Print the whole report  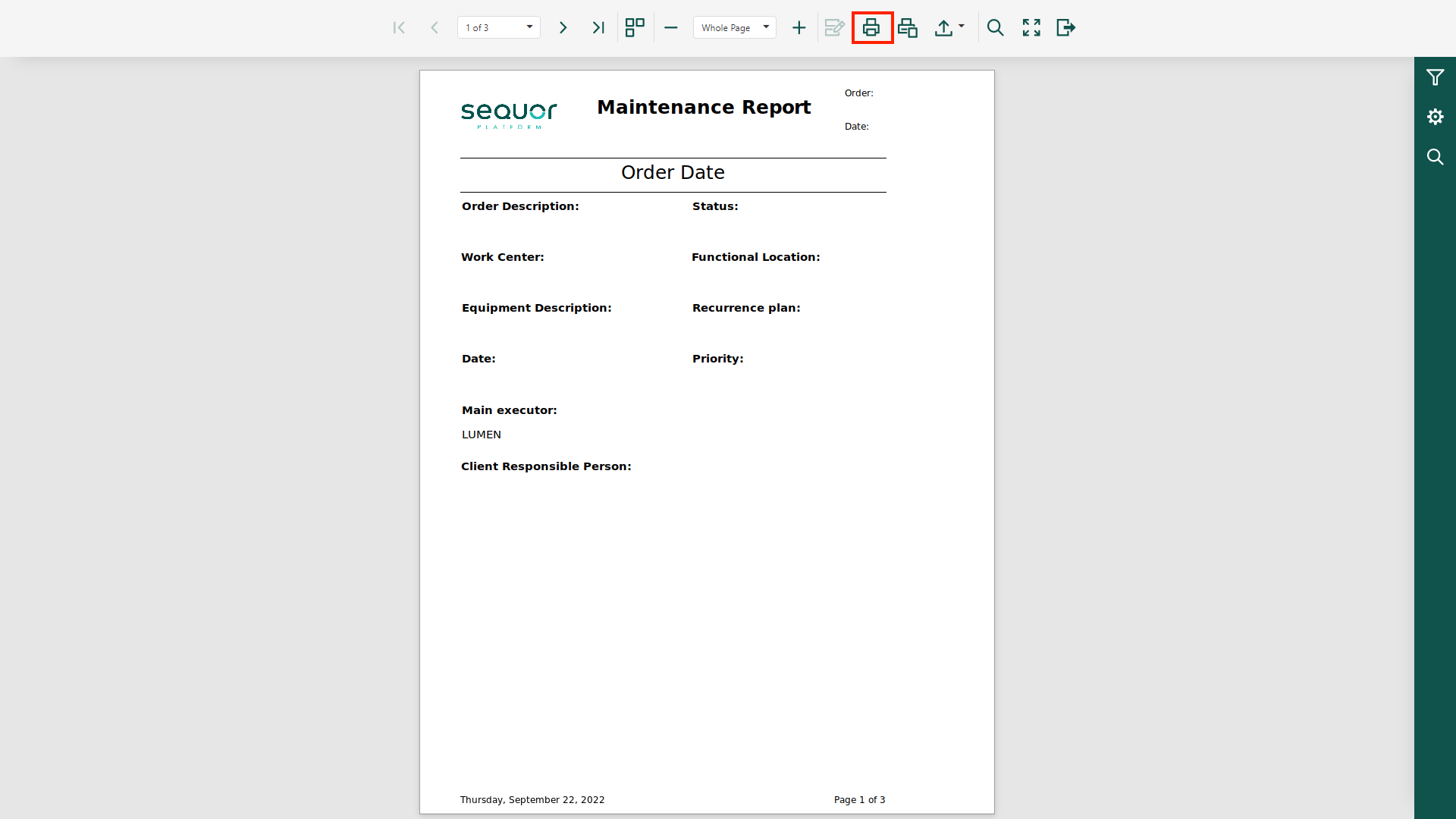tap(871, 28)
